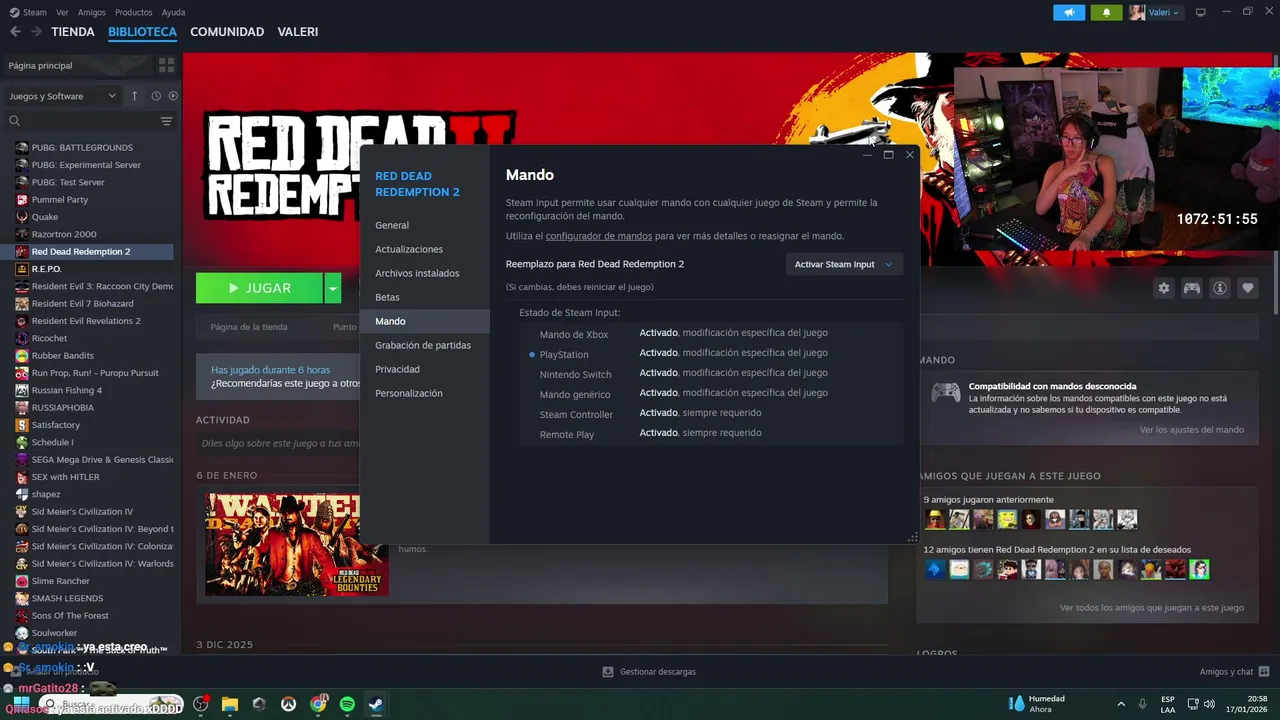
Task: Open Página de la tienda tab
Action: 249,327
